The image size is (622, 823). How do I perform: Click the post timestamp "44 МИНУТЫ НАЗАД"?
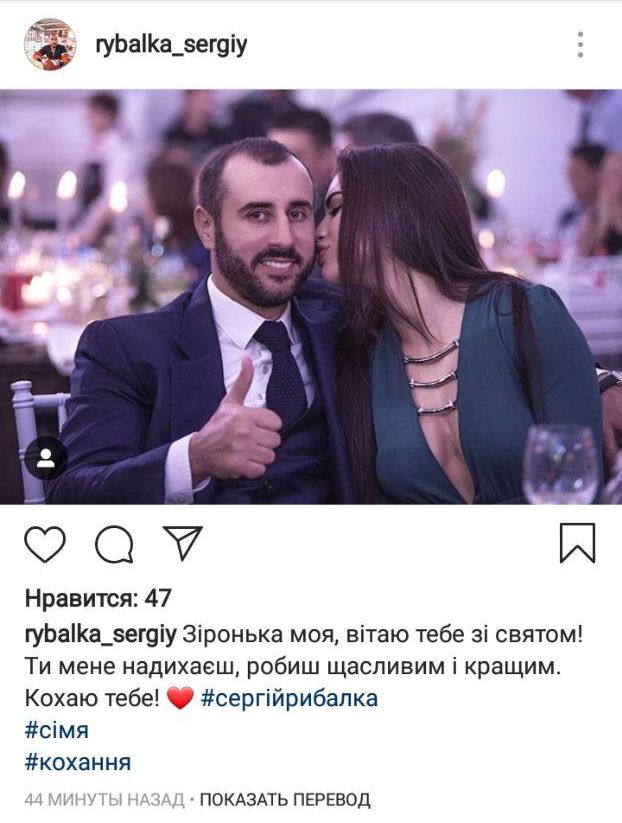[104, 800]
